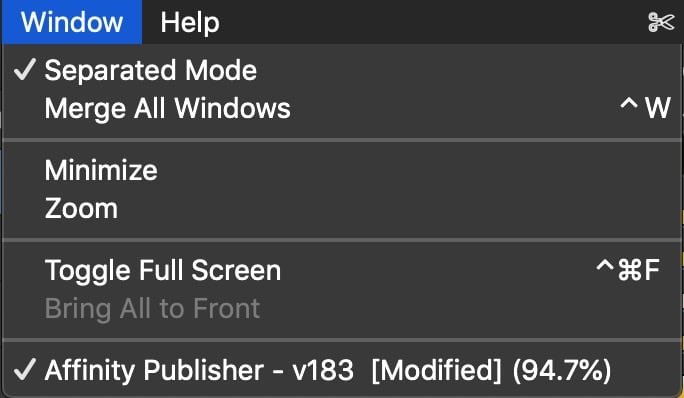The image size is (684, 398).
Task: Click the Command symbol in Full Screen shortcut
Action: (629, 270)
